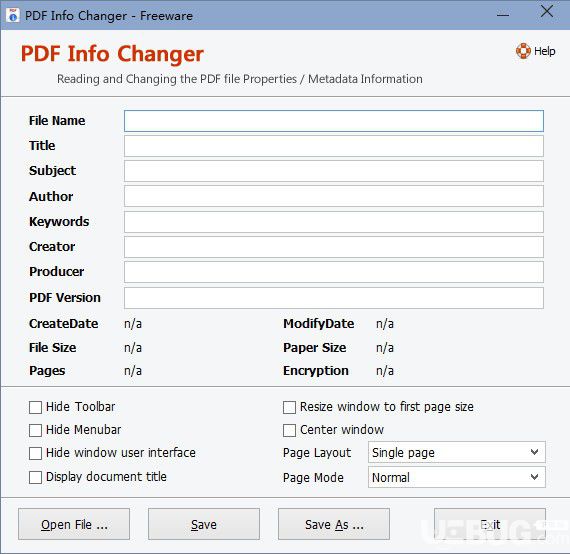Click the CreateDate n/a value
The height and width of the screenshot is (554, 570).
(133, 324)
